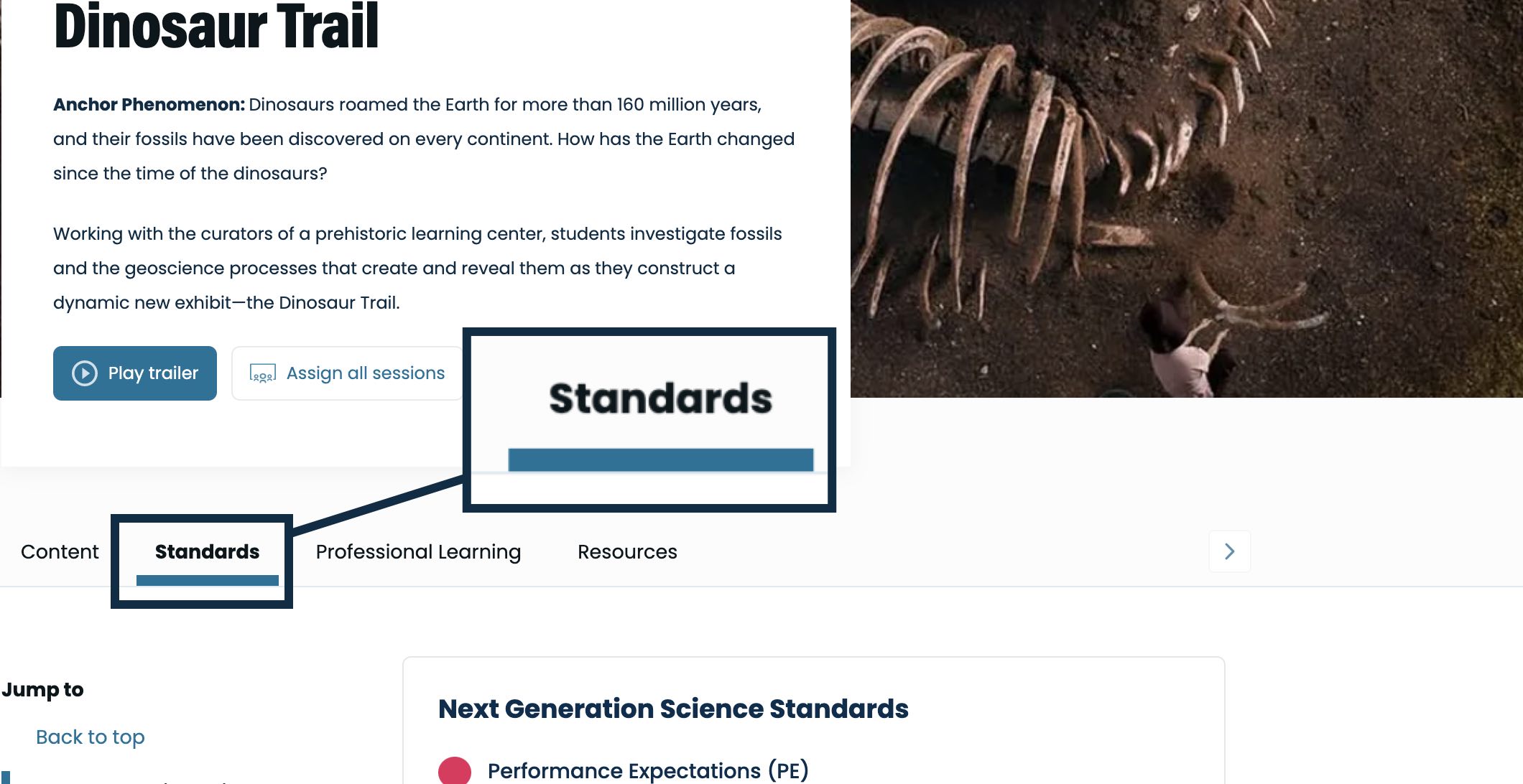Click the Performance Expectations (PE) label
The width and height of the screenshot is (1523, 784).
(x=648, y=771)
